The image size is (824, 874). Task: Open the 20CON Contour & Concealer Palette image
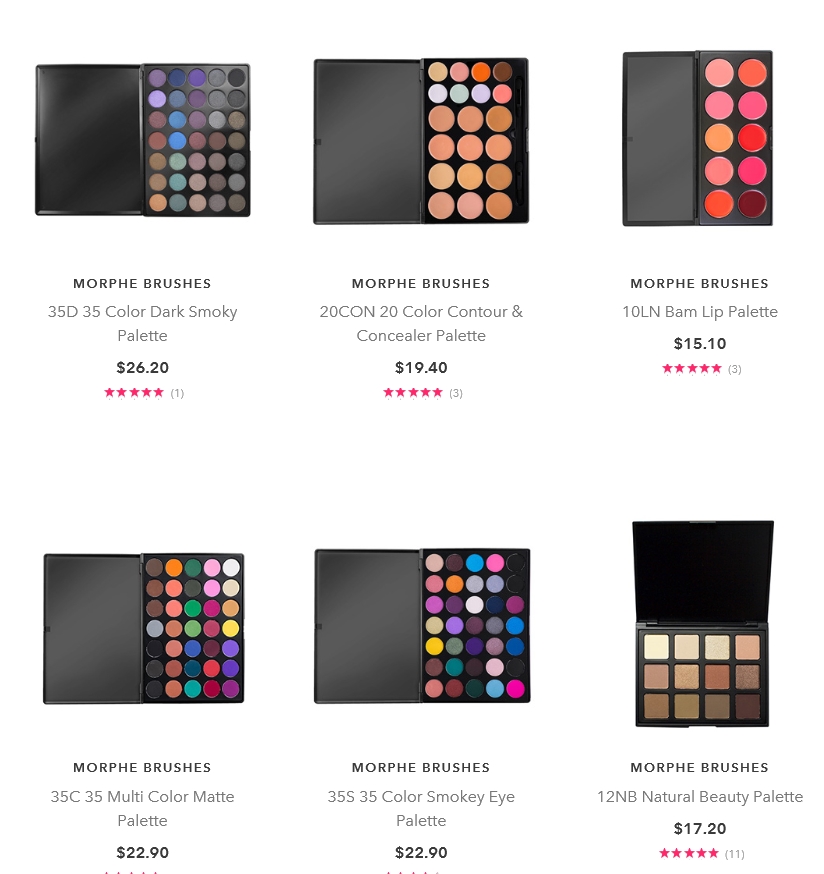point(421,141)
